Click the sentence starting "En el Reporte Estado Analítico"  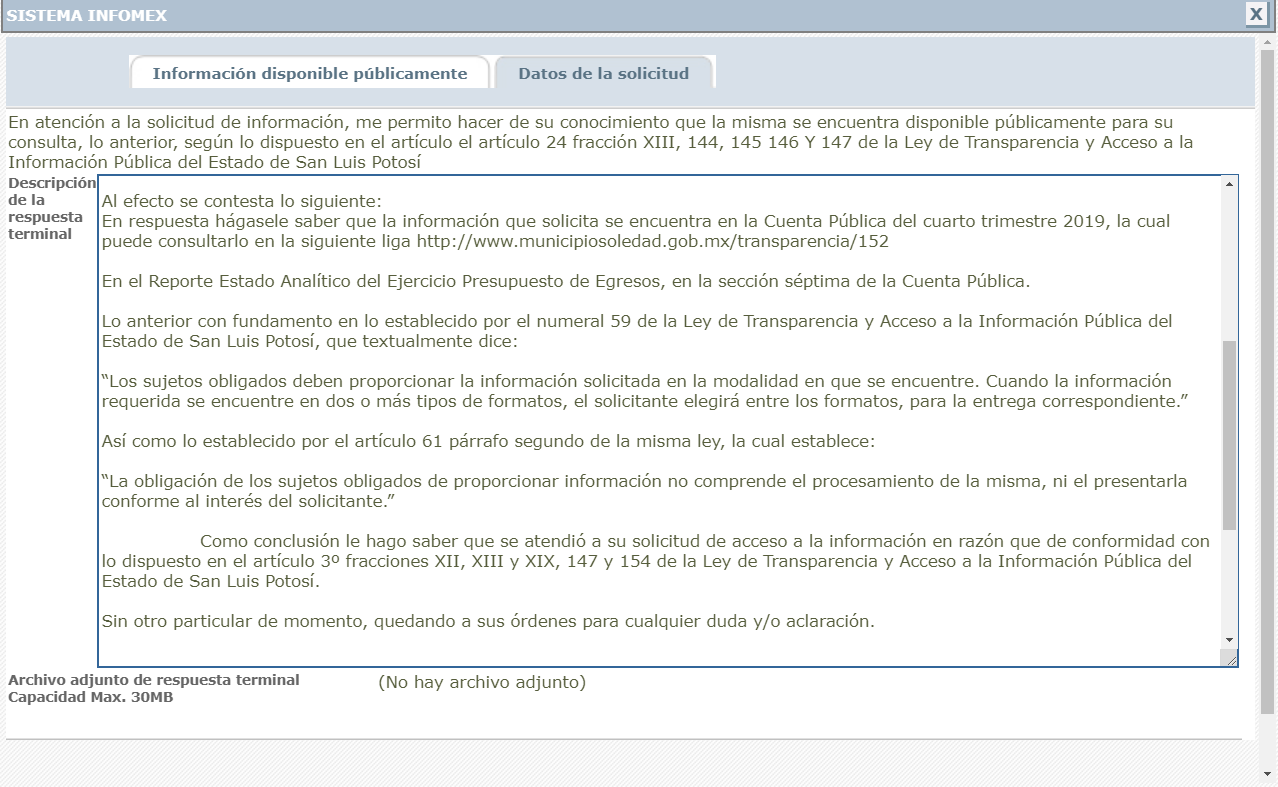tap(566, 281)
